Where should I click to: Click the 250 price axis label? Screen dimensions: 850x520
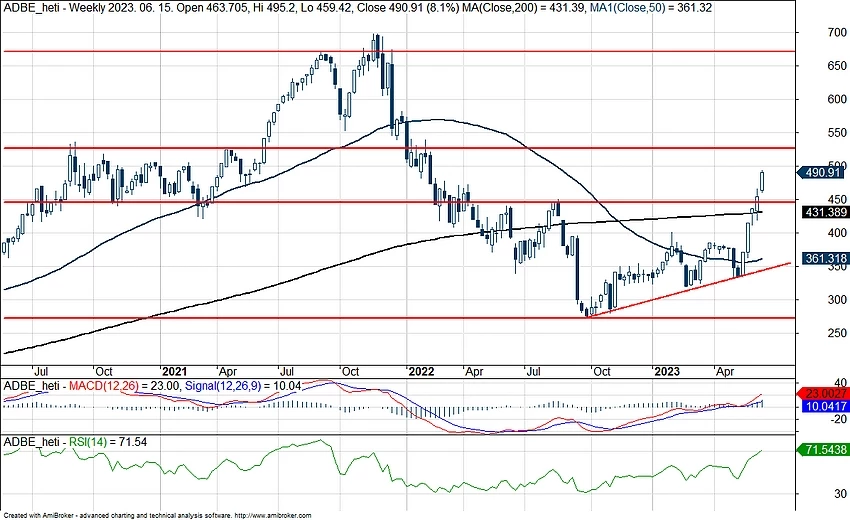(837, 333)
